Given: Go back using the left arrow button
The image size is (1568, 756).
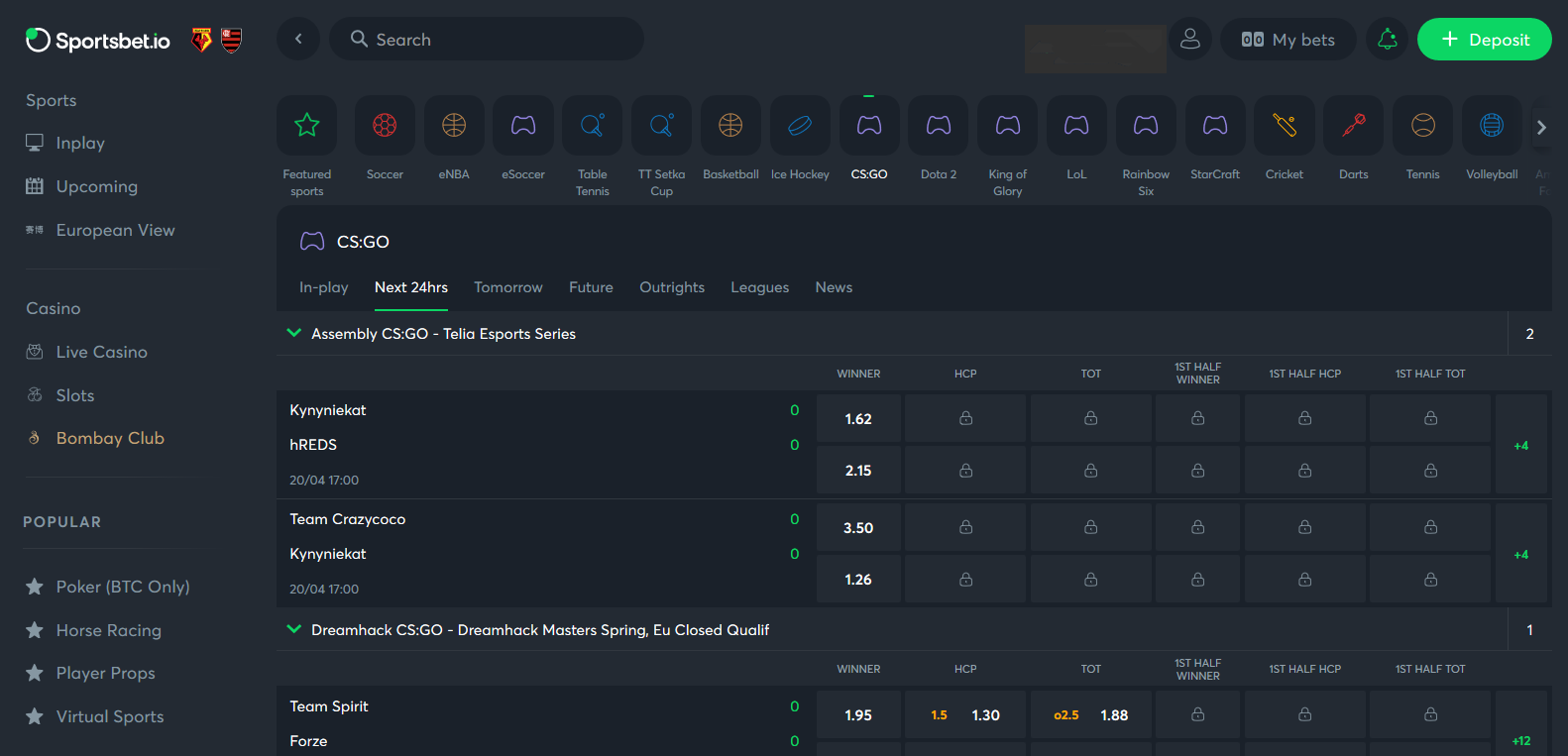Looking at the screenshot, I should [x=298, y=40].
